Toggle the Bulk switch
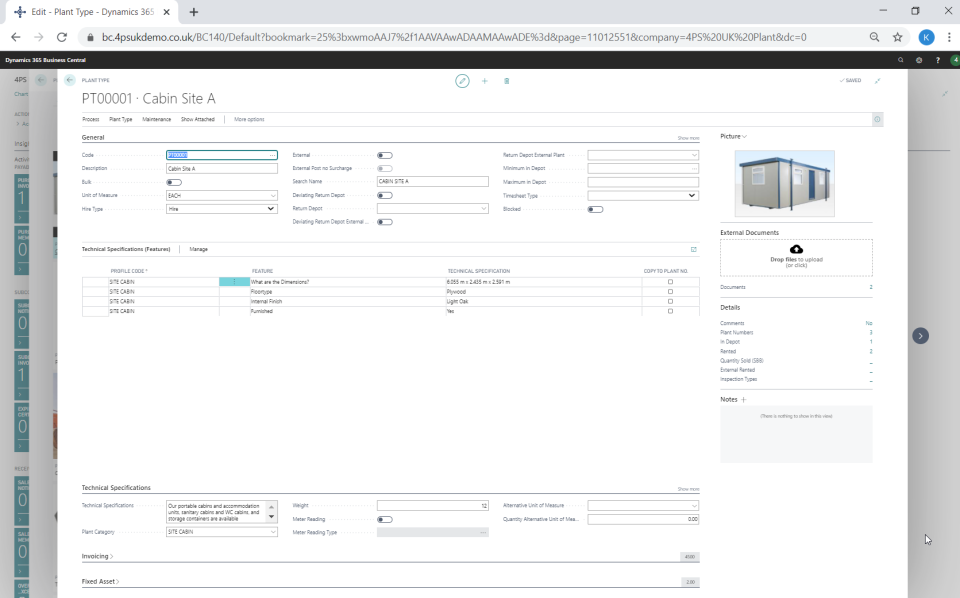The image size is (960, 598). [x=174, y=182]
